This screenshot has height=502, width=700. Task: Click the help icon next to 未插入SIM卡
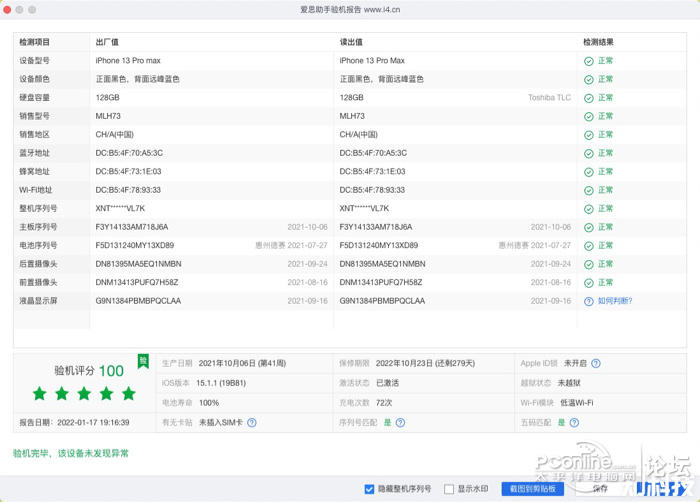click(252, 423)
